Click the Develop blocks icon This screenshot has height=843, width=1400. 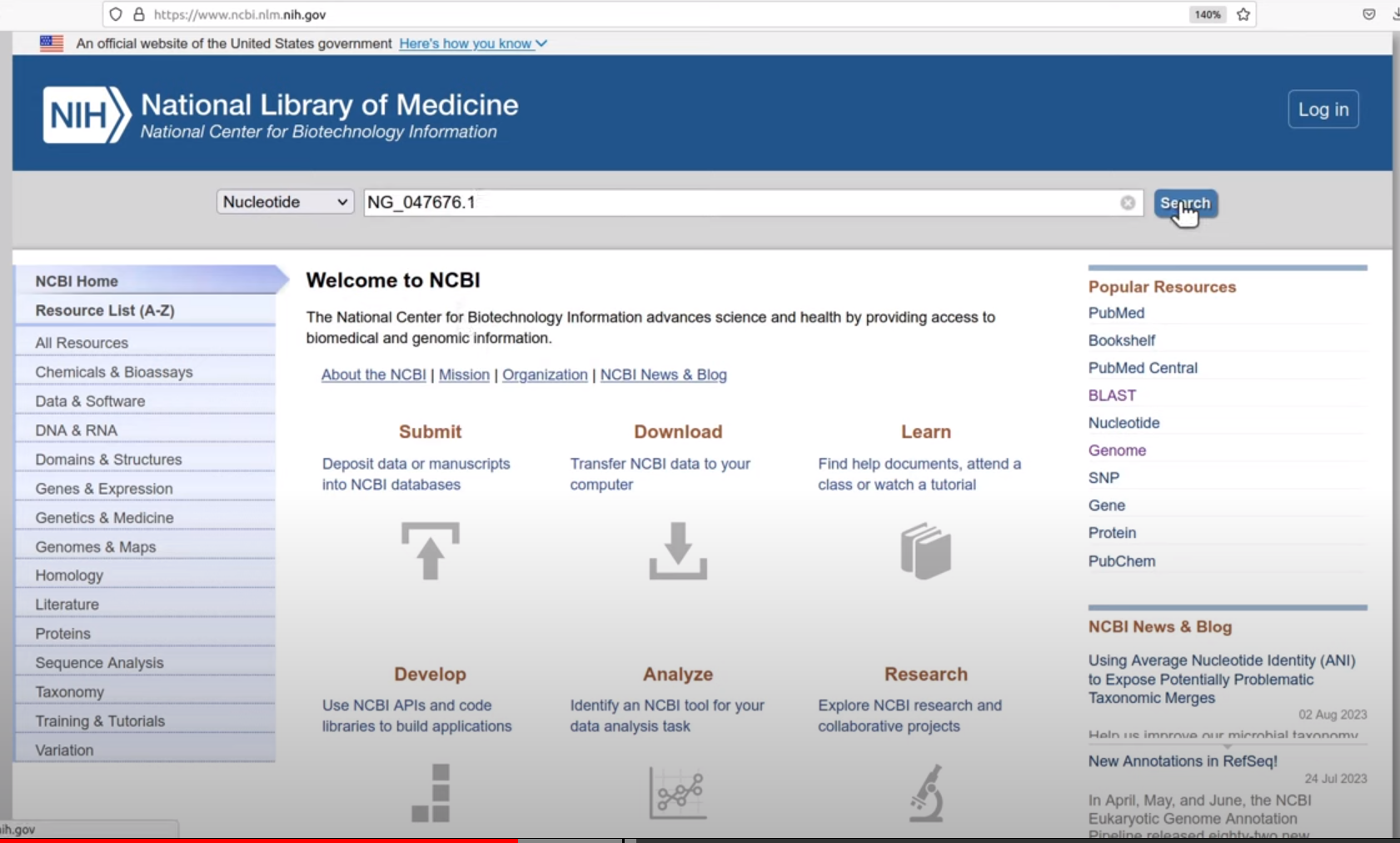click(x=431, y=793)
